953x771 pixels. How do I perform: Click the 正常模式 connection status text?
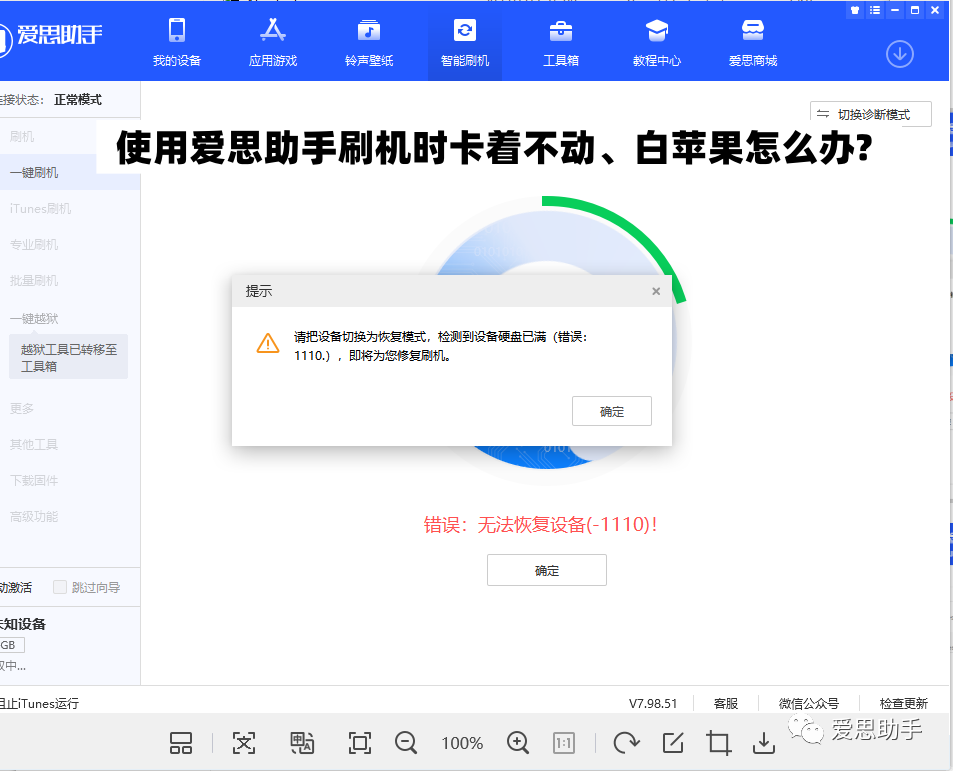point(78,100)
